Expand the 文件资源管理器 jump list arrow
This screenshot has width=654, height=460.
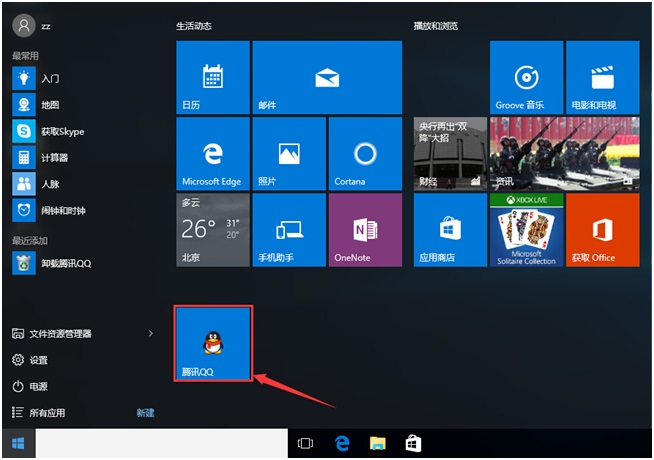coord(151,333)
